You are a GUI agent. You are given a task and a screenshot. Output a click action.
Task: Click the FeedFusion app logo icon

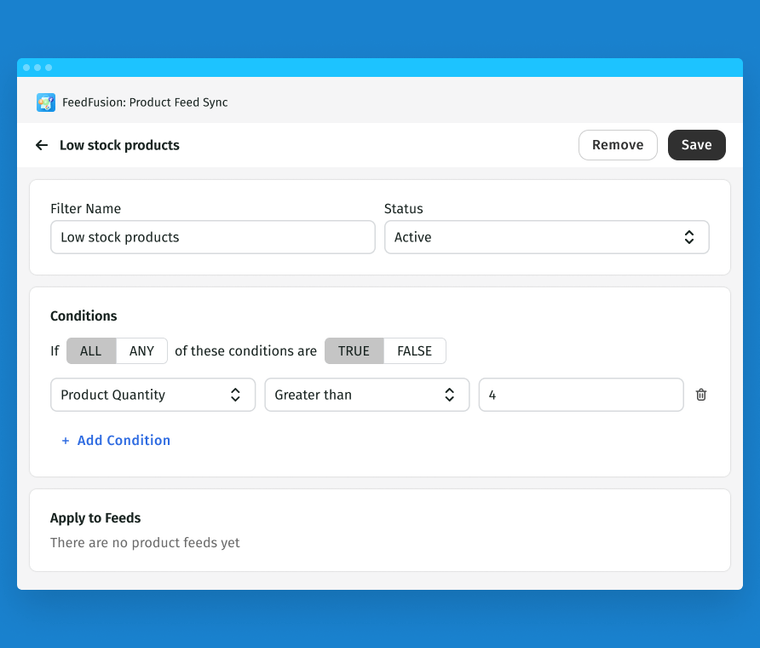[x=46, y=102]
